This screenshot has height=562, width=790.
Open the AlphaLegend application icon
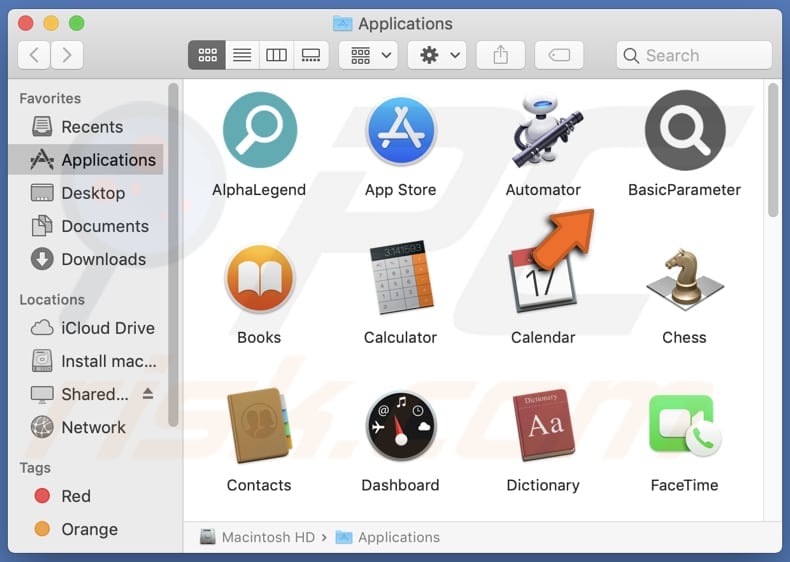click(x=259, y=130)
